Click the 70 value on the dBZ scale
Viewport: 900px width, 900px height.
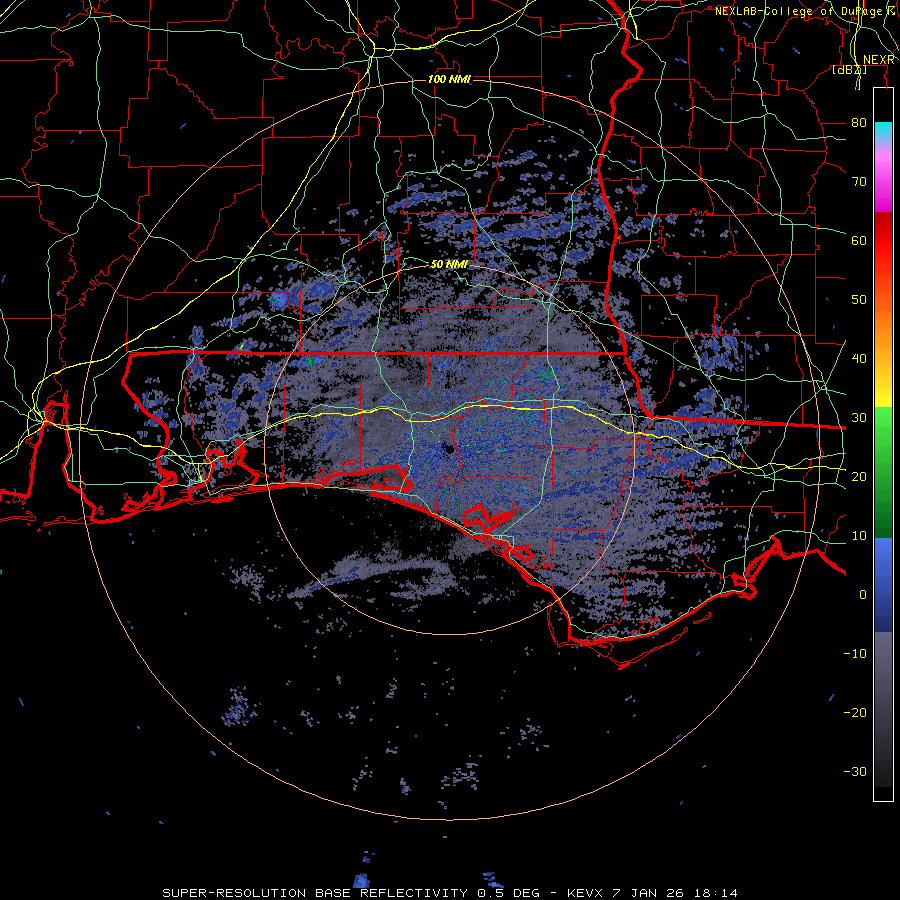pyautogui.click(x=859, y=182)
